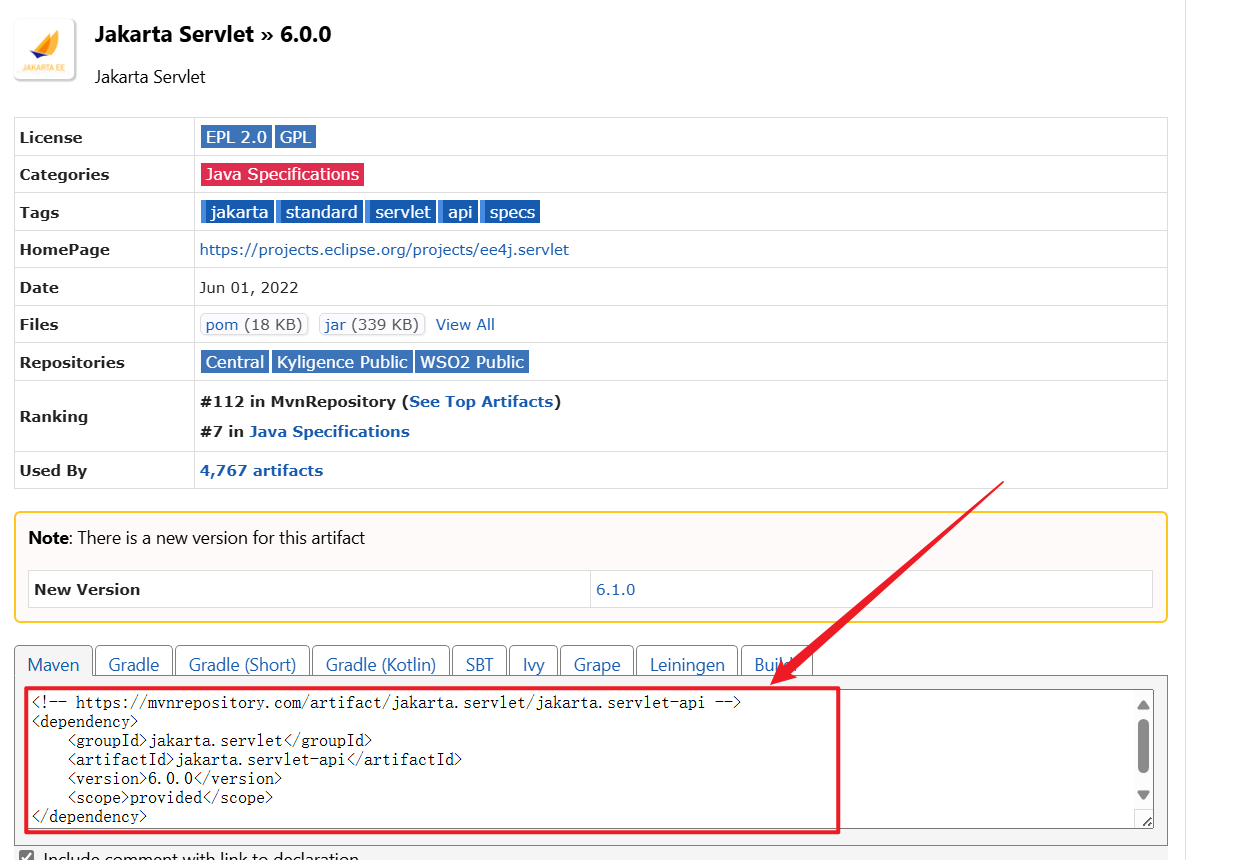The image size is (1260, 860).
Task: Select the servlet tag
Action: tap(402, 212)
